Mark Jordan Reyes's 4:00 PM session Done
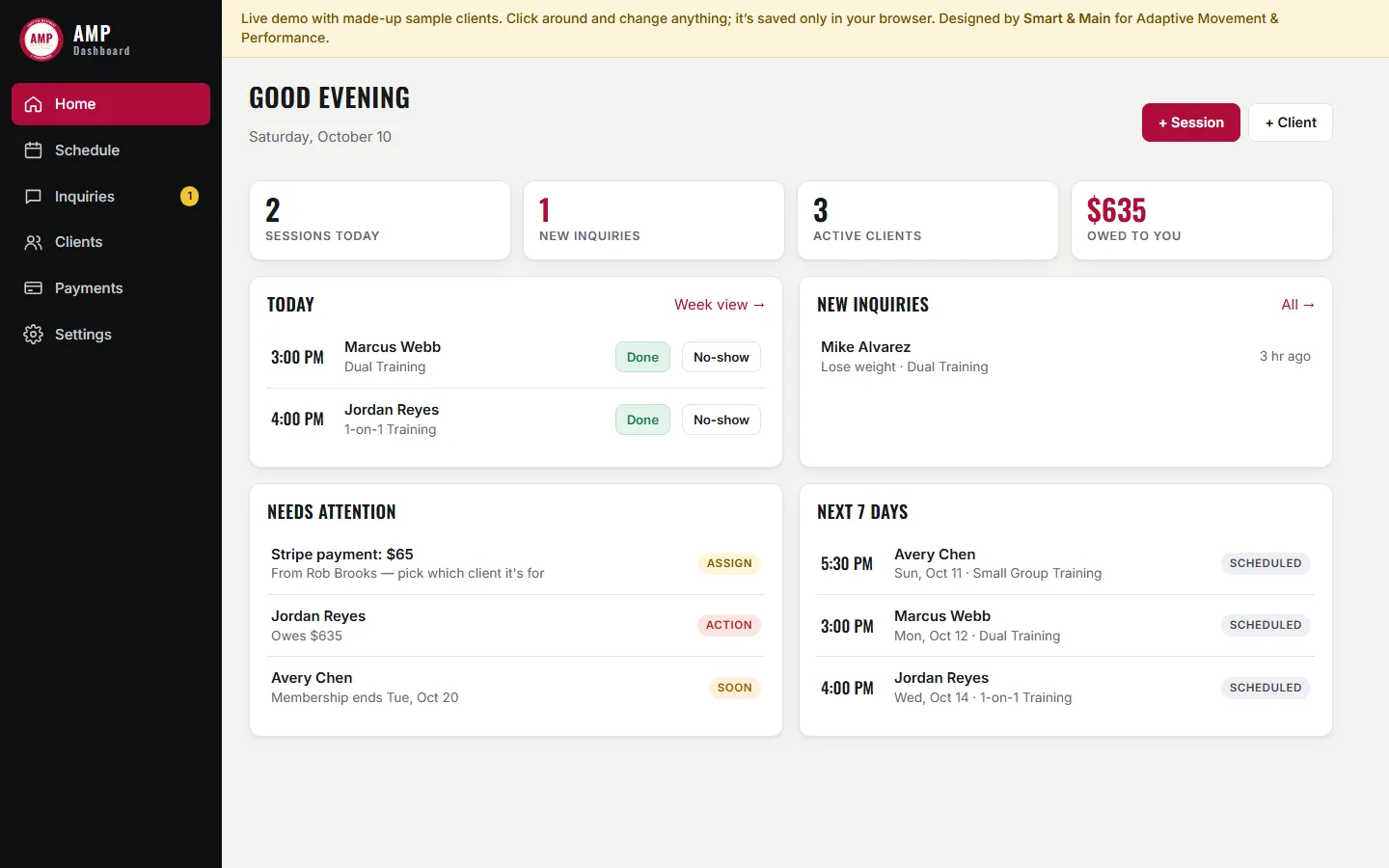The height and width of the screenshot is (868, 1389). click(x=642, y=420)
